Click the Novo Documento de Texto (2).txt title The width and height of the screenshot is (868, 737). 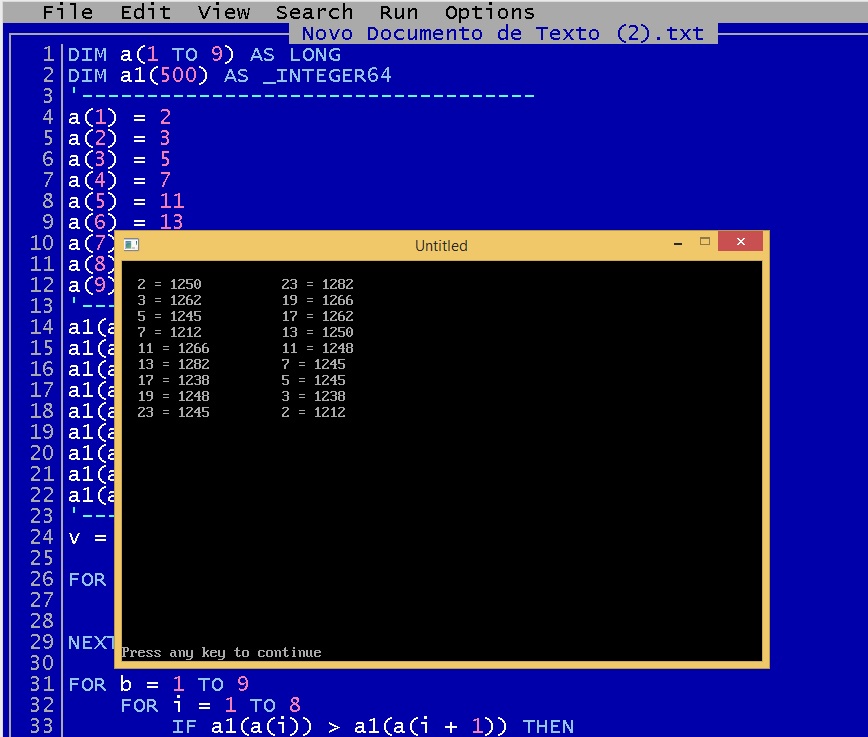(503, 33)
